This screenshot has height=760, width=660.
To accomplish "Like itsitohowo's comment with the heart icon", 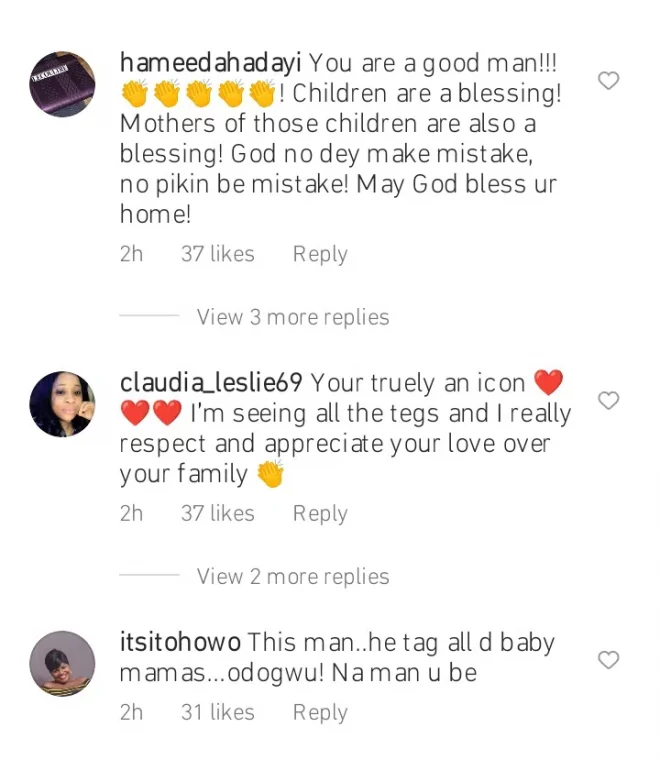I will pyautogui.click(x=608, y=660).
